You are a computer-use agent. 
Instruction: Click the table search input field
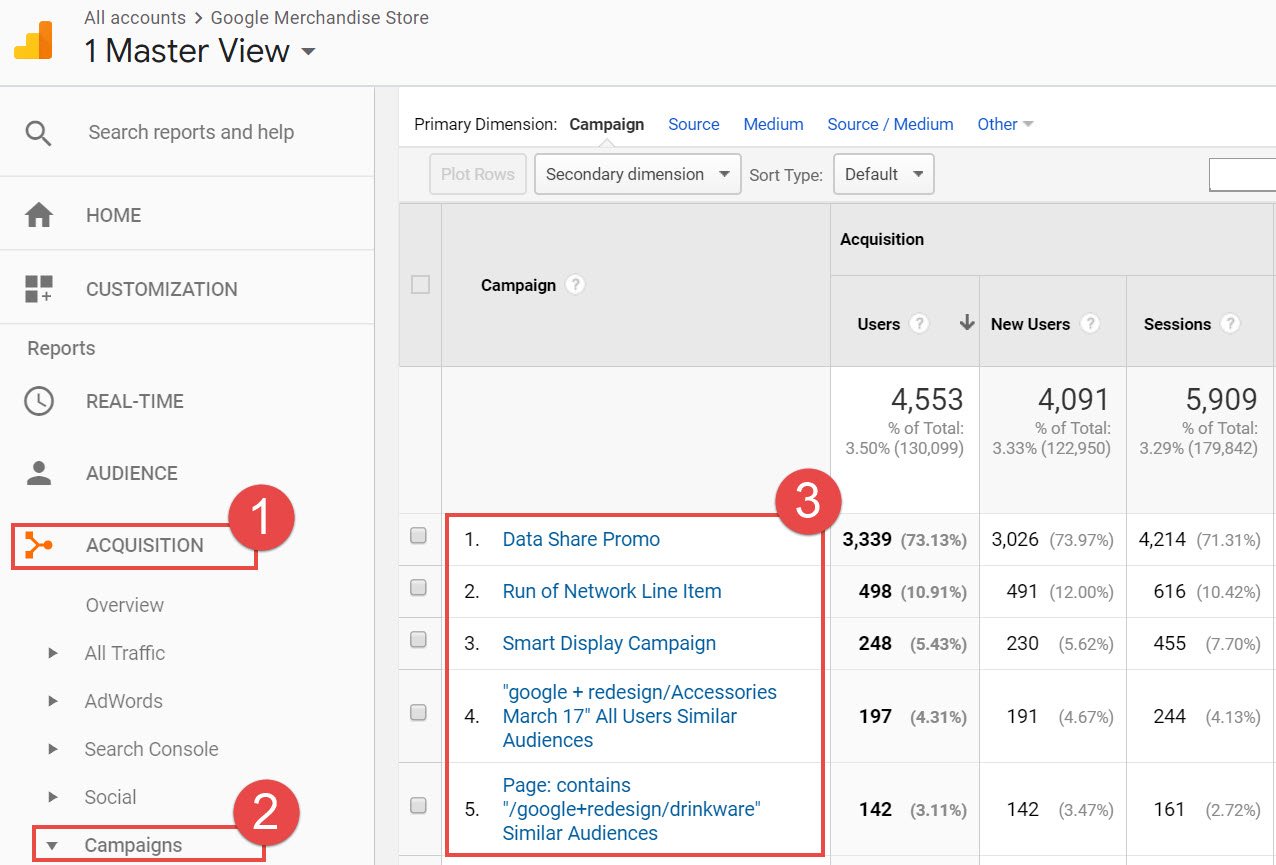1242,174
